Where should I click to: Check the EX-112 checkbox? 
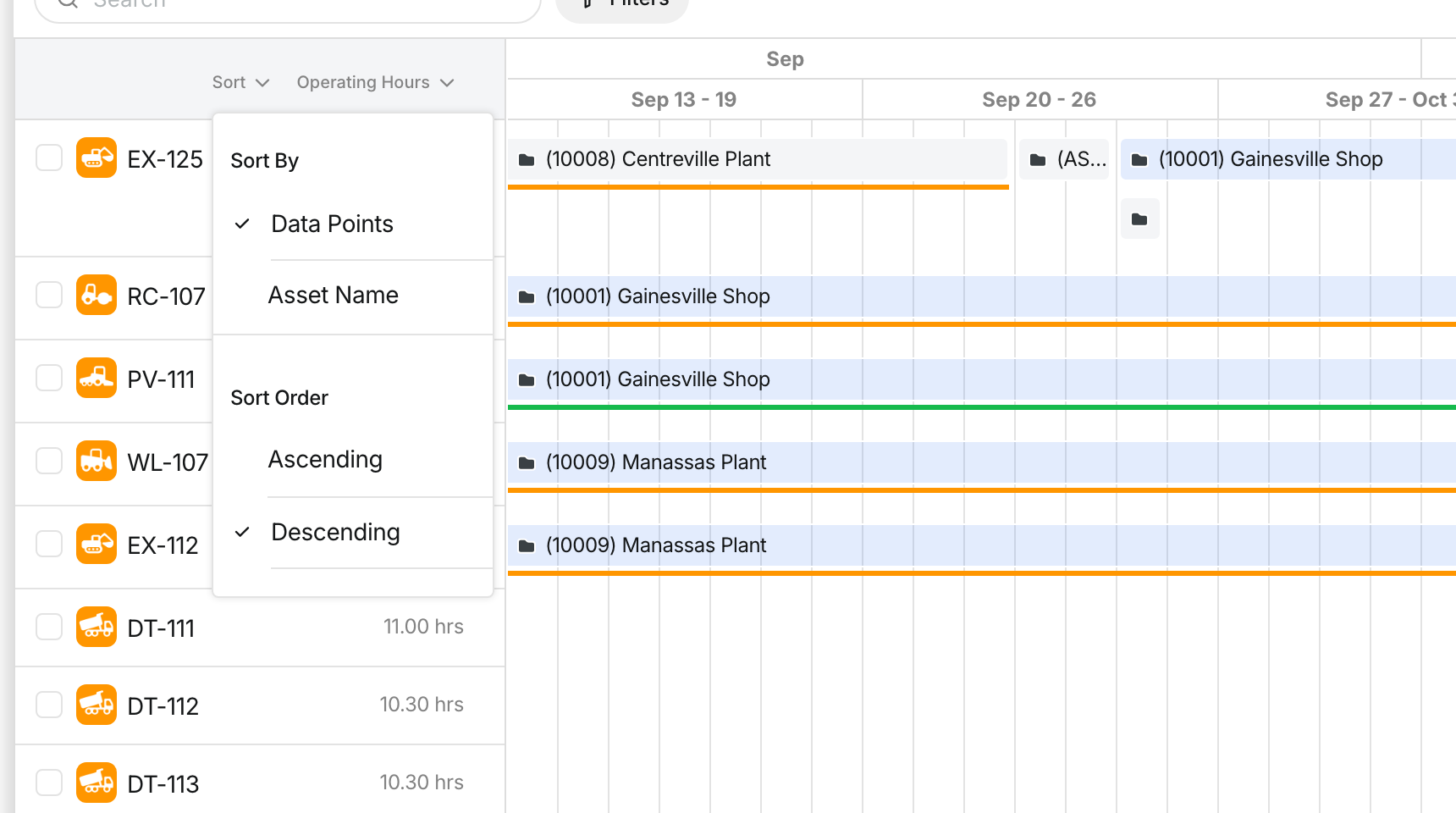[x=49, y=544]
